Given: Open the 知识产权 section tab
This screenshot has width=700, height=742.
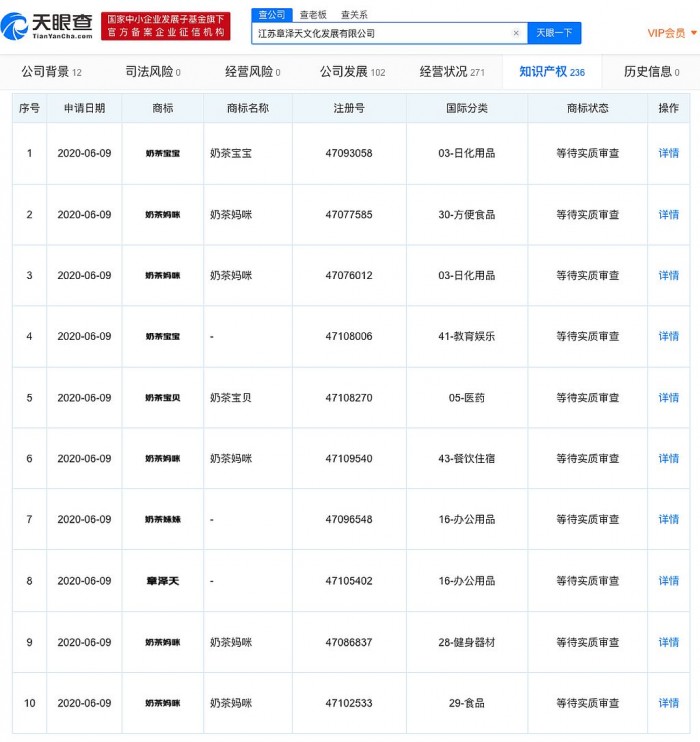Looking at the screenshot, I should (552, 72).
